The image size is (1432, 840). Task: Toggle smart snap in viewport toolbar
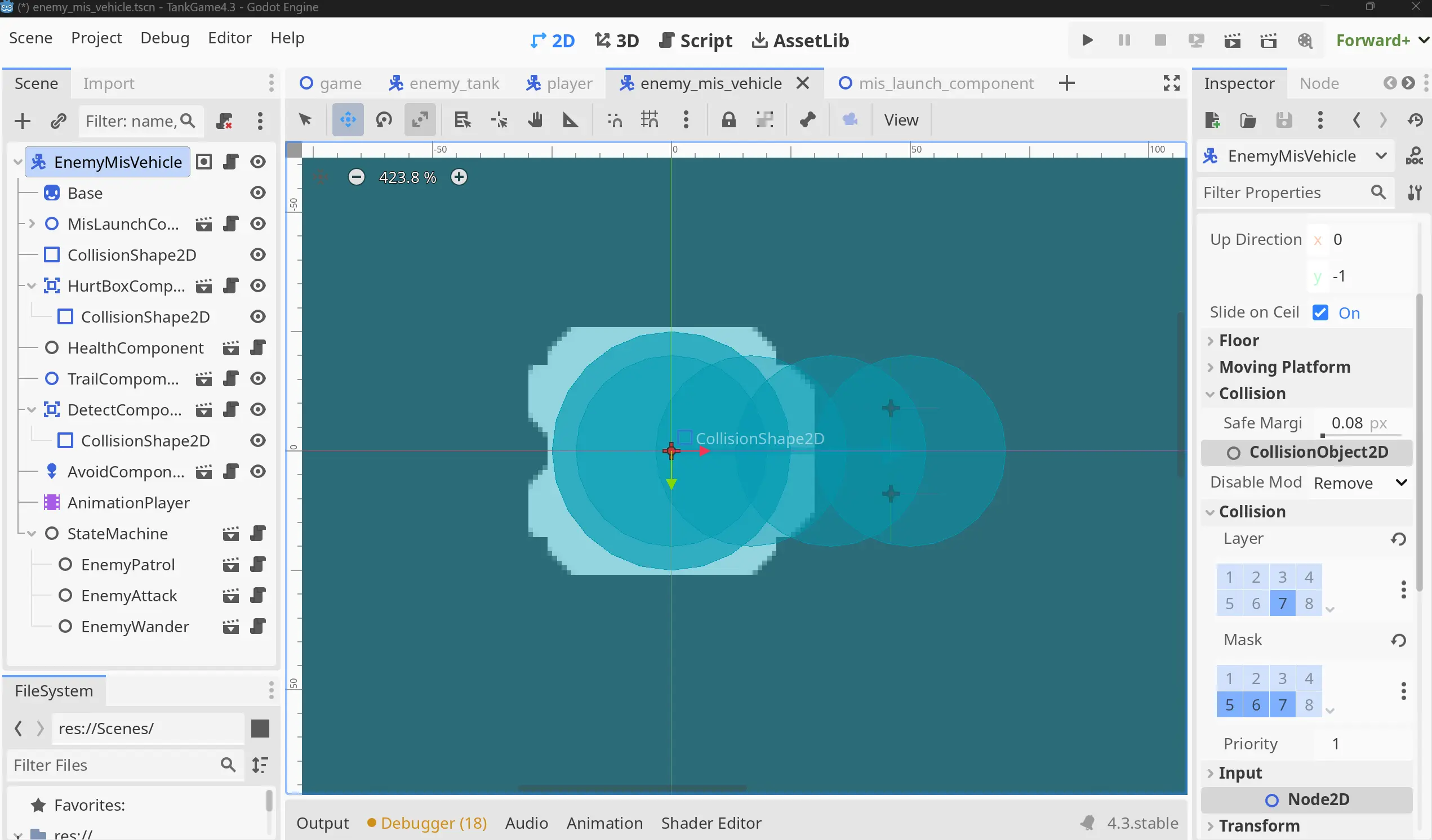[x=614, y=120]
